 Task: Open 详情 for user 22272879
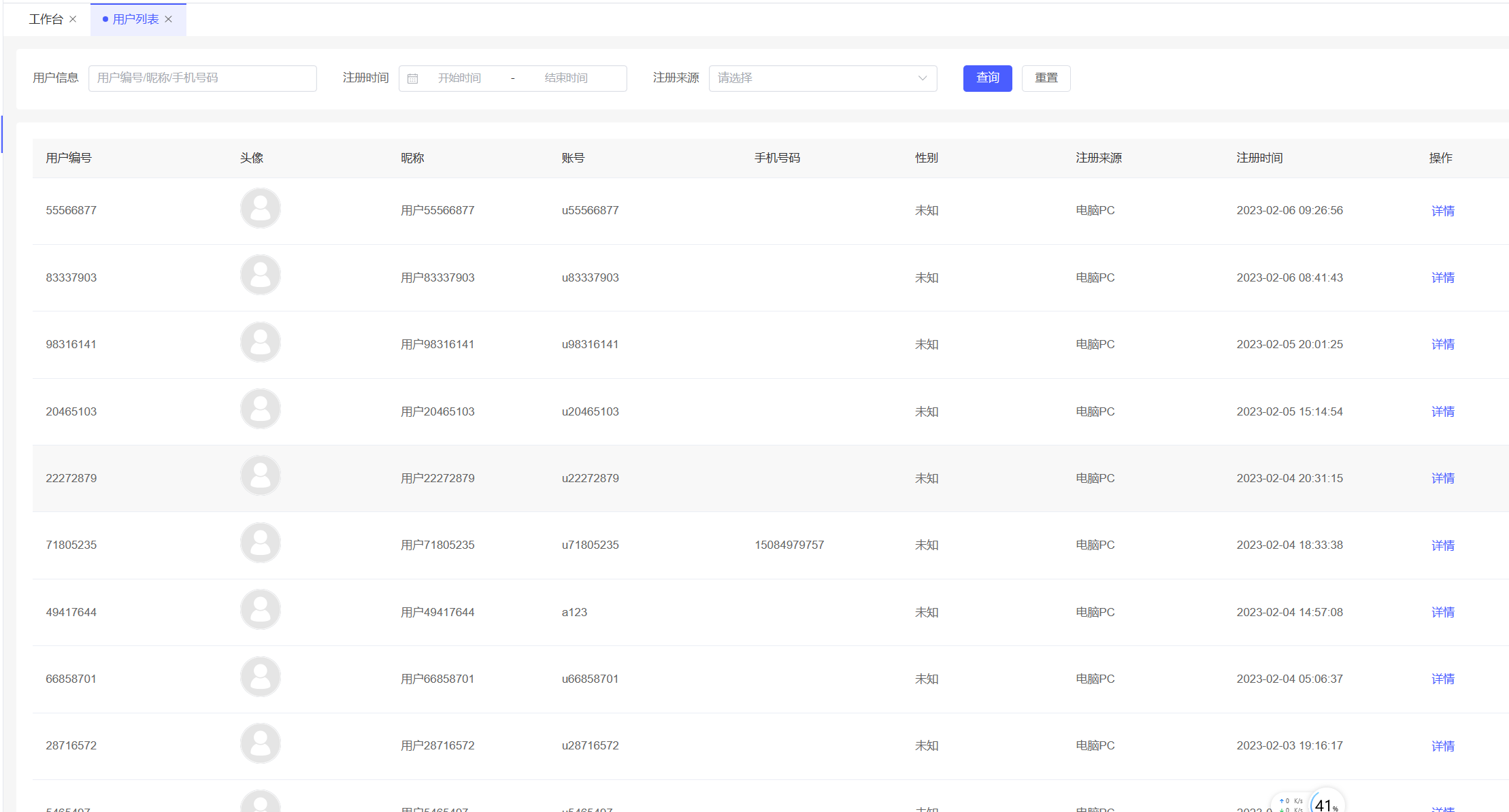click(x=1442, y=478)
